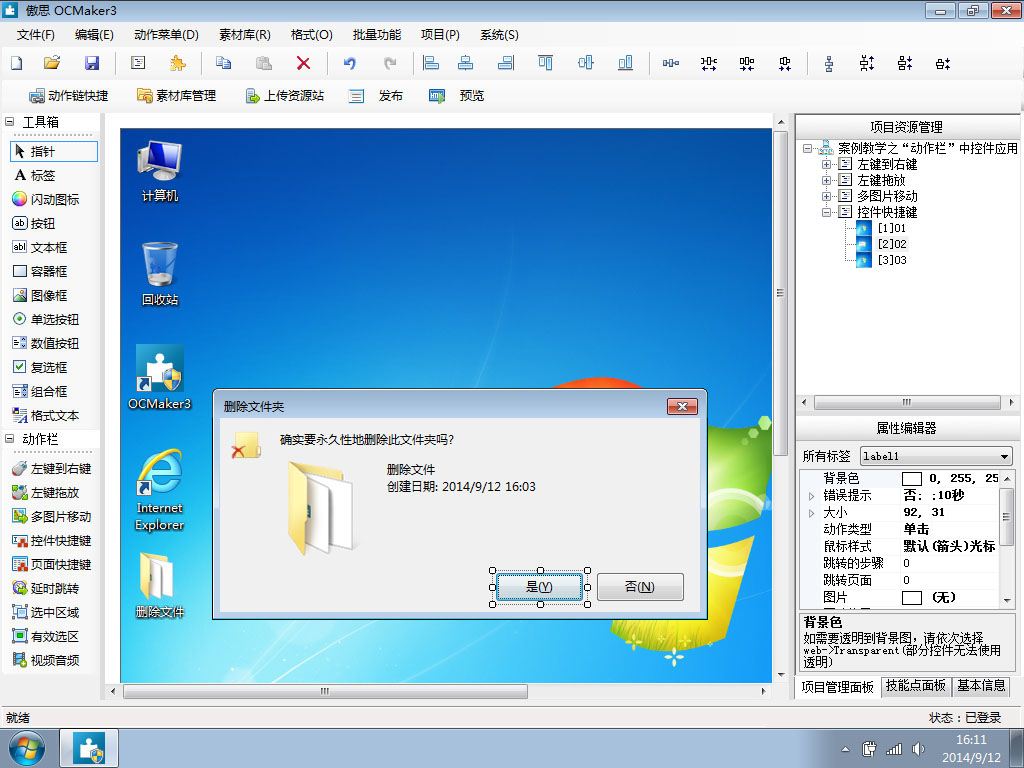Collapse the 动作栏 section
The image size is (1024, 768).
click(10, 439)
